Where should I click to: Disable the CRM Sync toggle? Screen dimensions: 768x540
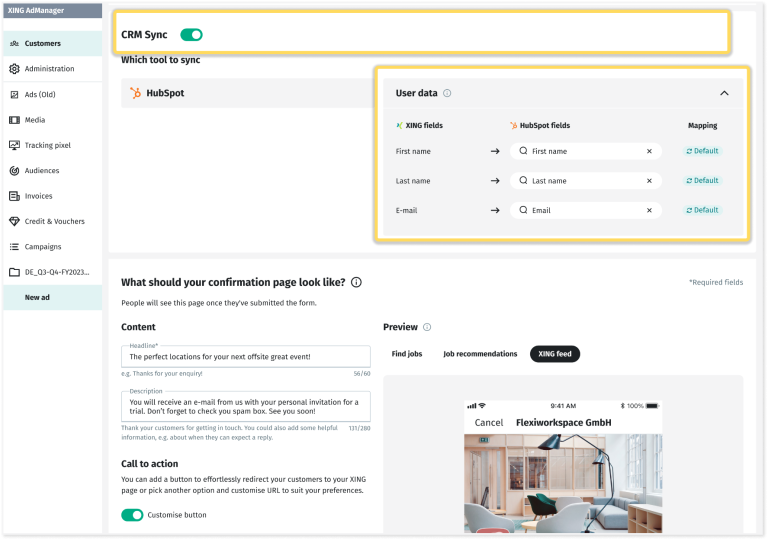191,35
